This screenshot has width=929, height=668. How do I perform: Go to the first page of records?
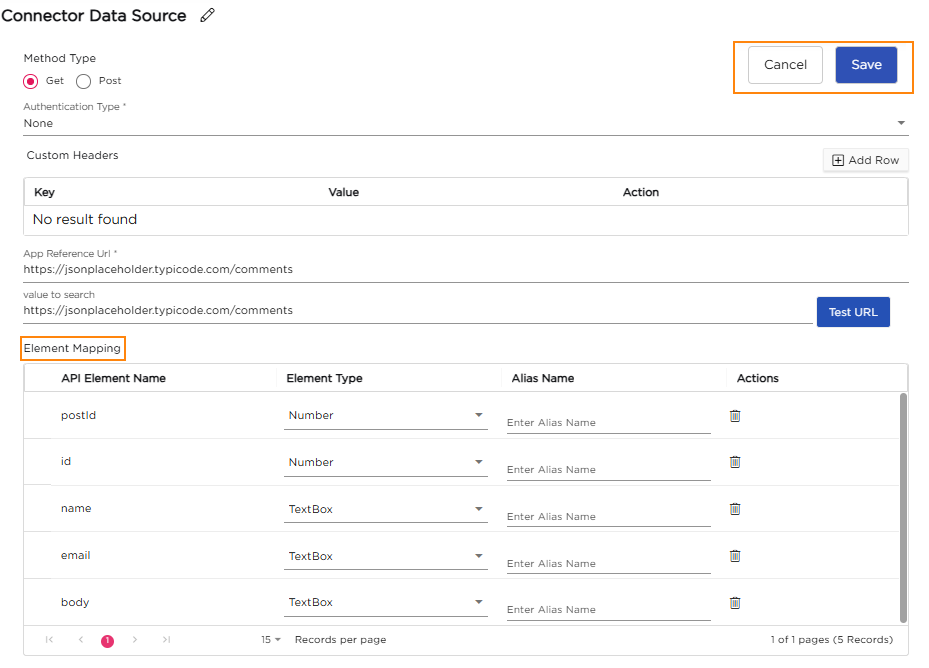click(x=49, y=640)
